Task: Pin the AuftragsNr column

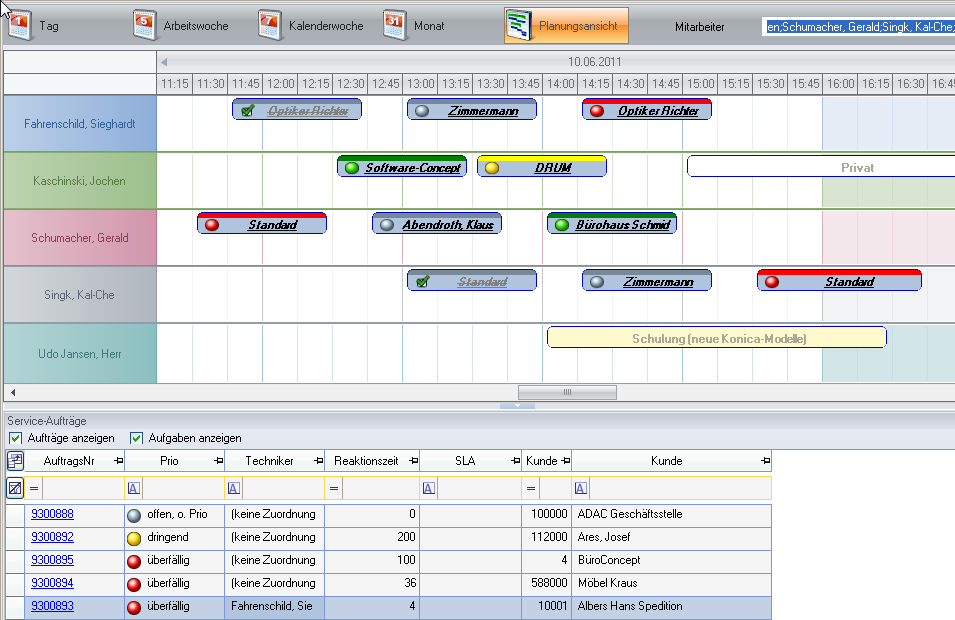Action: click(x=118, y=461)
